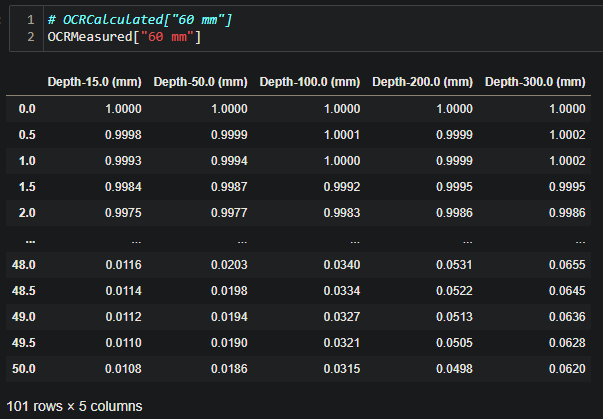This screenshot has width=603, height=419.
Task: Click the Depth-15.0 (mm) column header
Action: [x=95, y=82]
